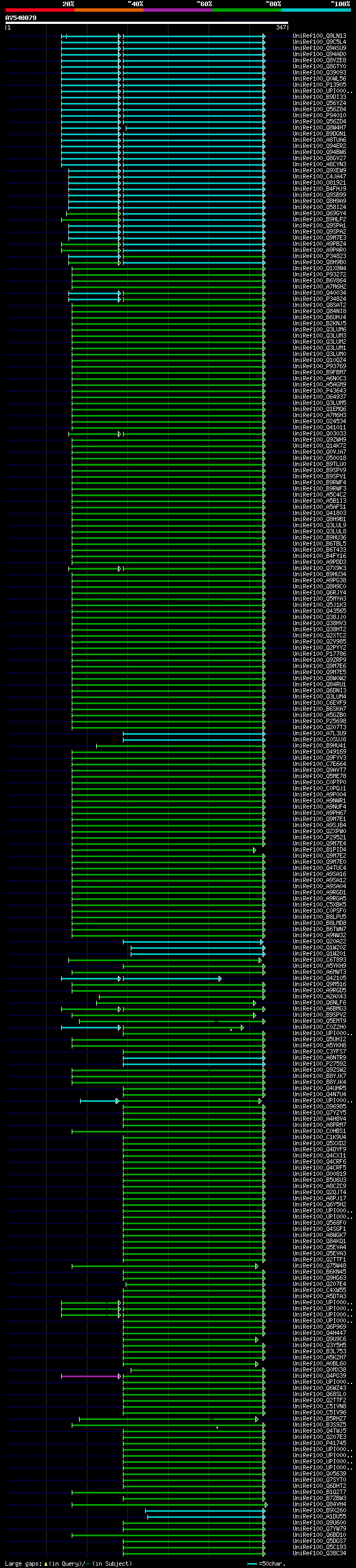Click the UniRef100_Q69GY4 entry
Screen dimensions: 356x1568
point(319,213)
